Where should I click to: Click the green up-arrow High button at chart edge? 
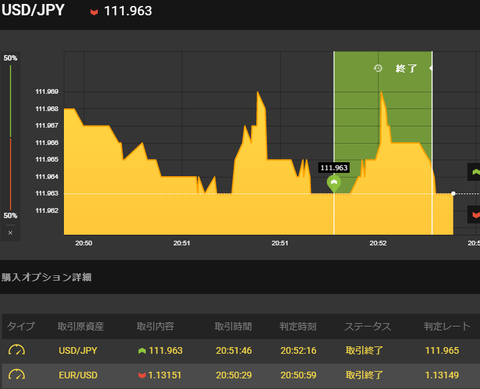(474, 172)
